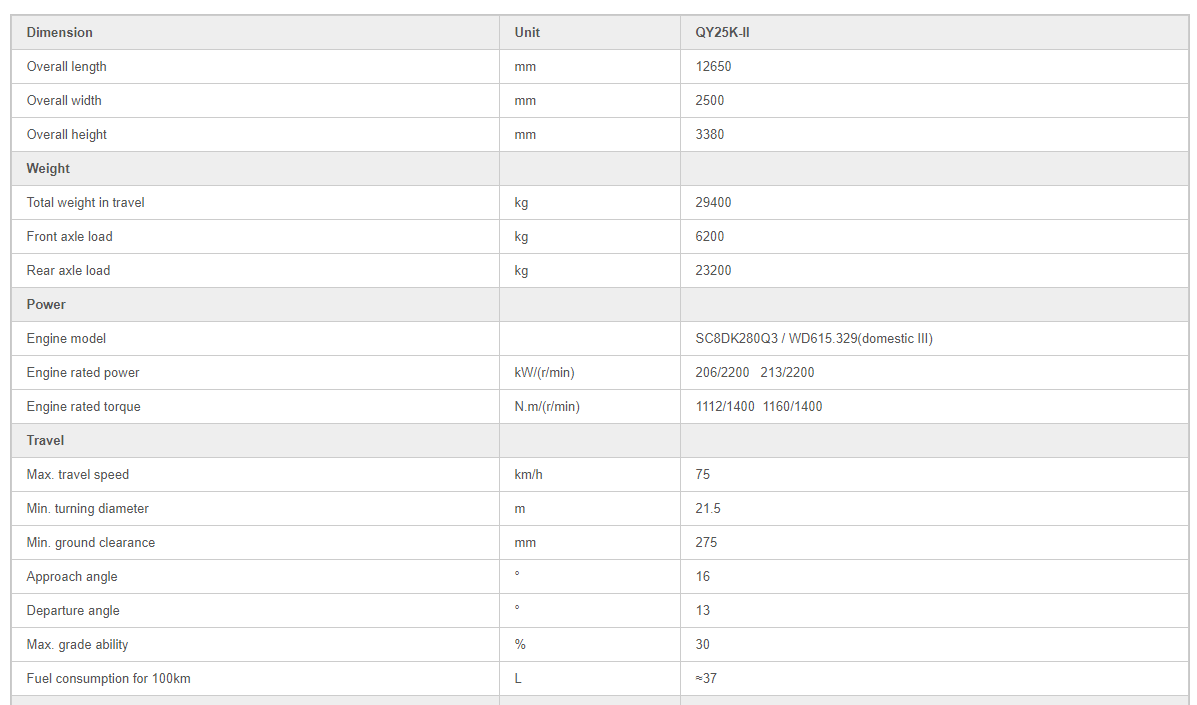This screenshot has width=1197, height=705.
Task: Click the Max. travel speed value 75
Action: pyautogui.click(x=702, y=475)
